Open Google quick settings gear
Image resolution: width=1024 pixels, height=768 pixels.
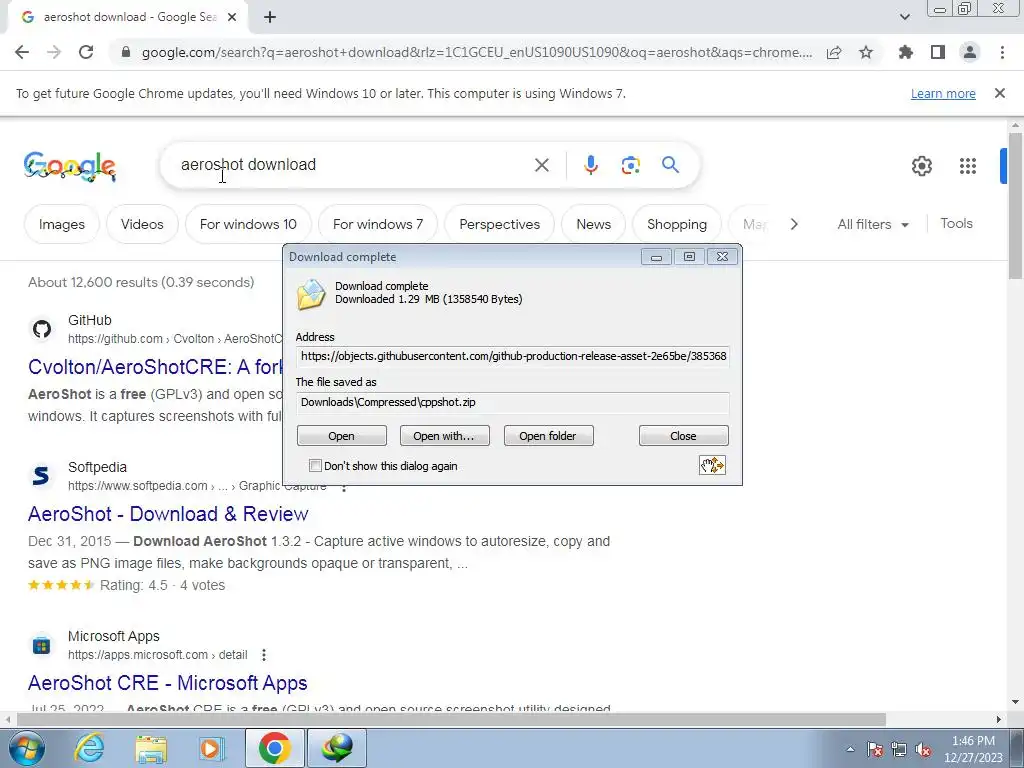[x=921, y=166]
